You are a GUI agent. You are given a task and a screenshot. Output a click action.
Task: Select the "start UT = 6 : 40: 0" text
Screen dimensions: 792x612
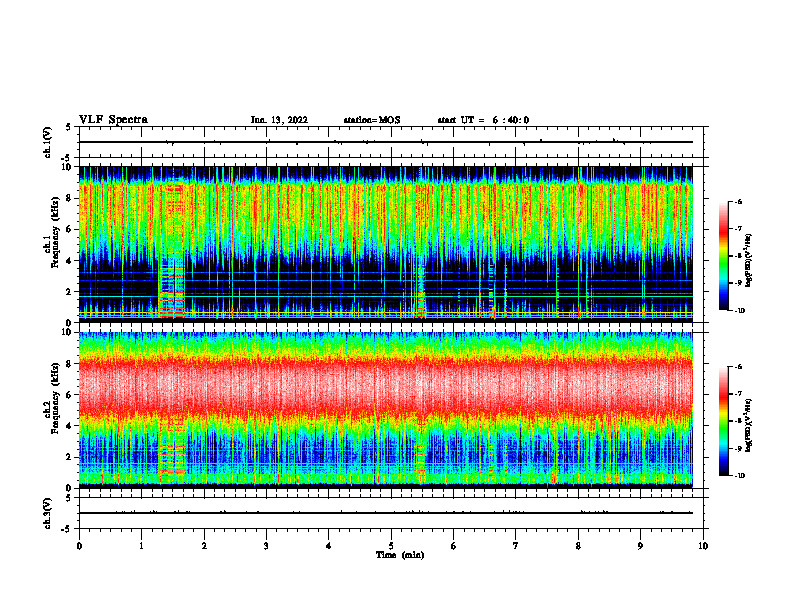(483, 120)
